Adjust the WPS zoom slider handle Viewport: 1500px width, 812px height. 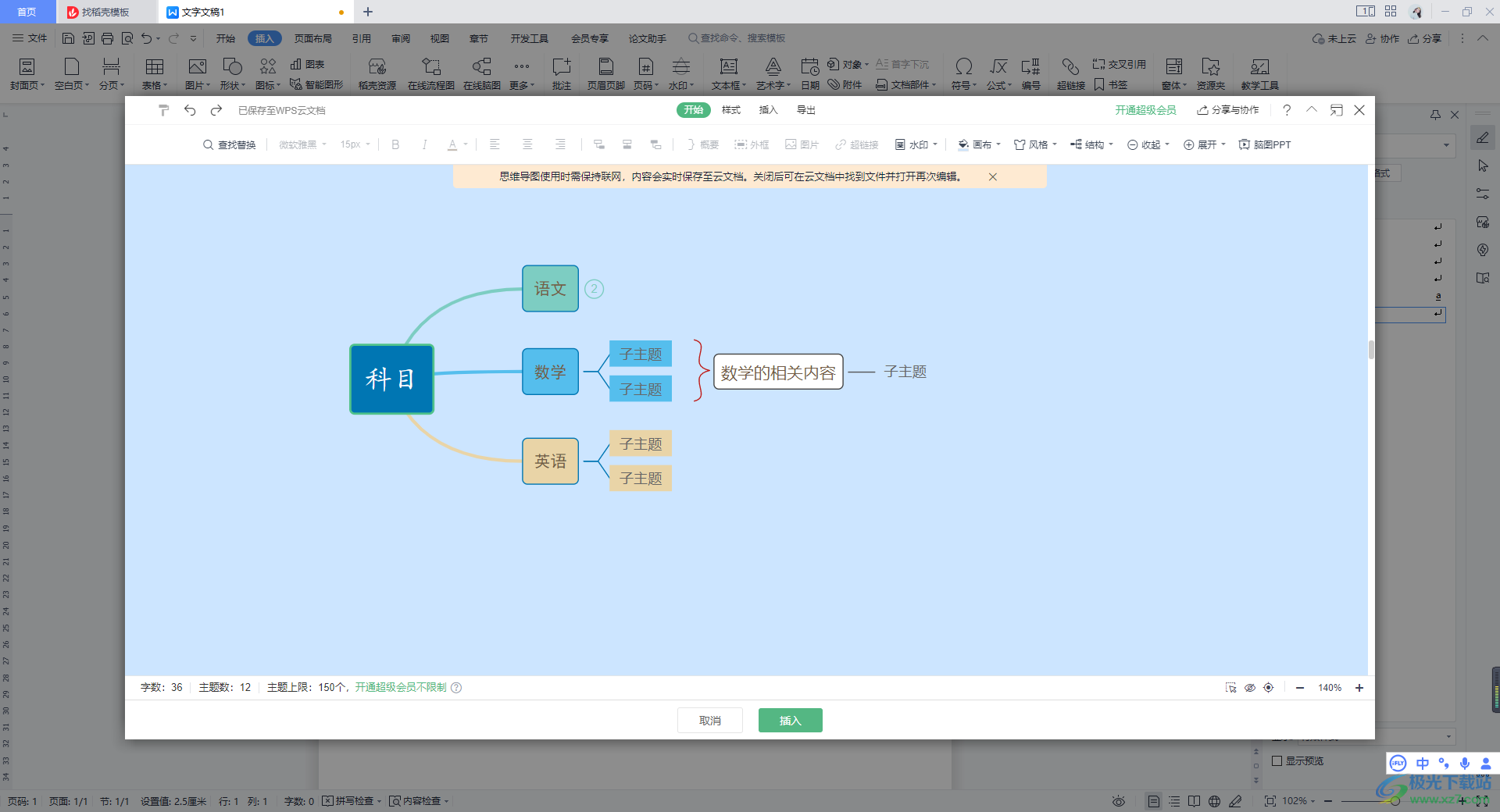(1395, 801)
